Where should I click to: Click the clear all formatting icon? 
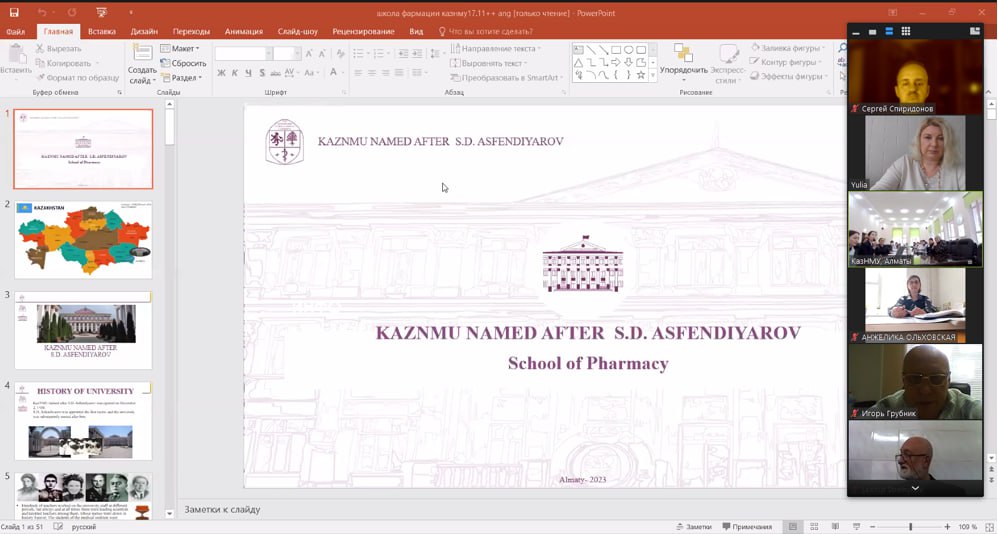point(341,54)
